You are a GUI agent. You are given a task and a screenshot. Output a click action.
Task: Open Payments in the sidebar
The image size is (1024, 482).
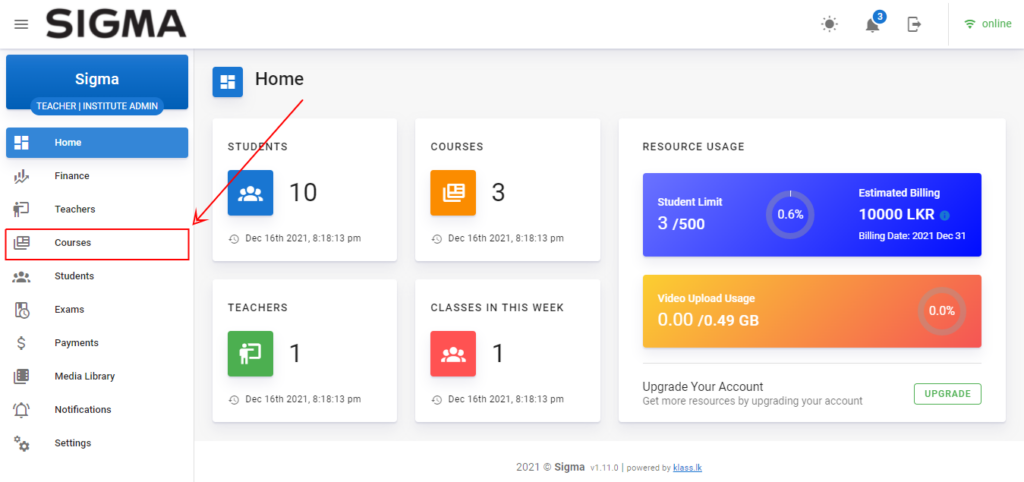point(97,343)
